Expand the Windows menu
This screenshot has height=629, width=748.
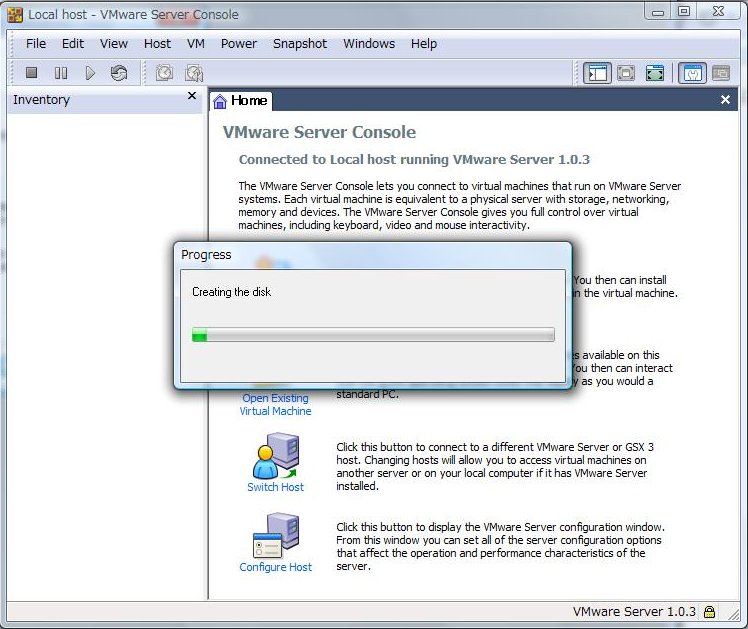(x=369, y=44)
